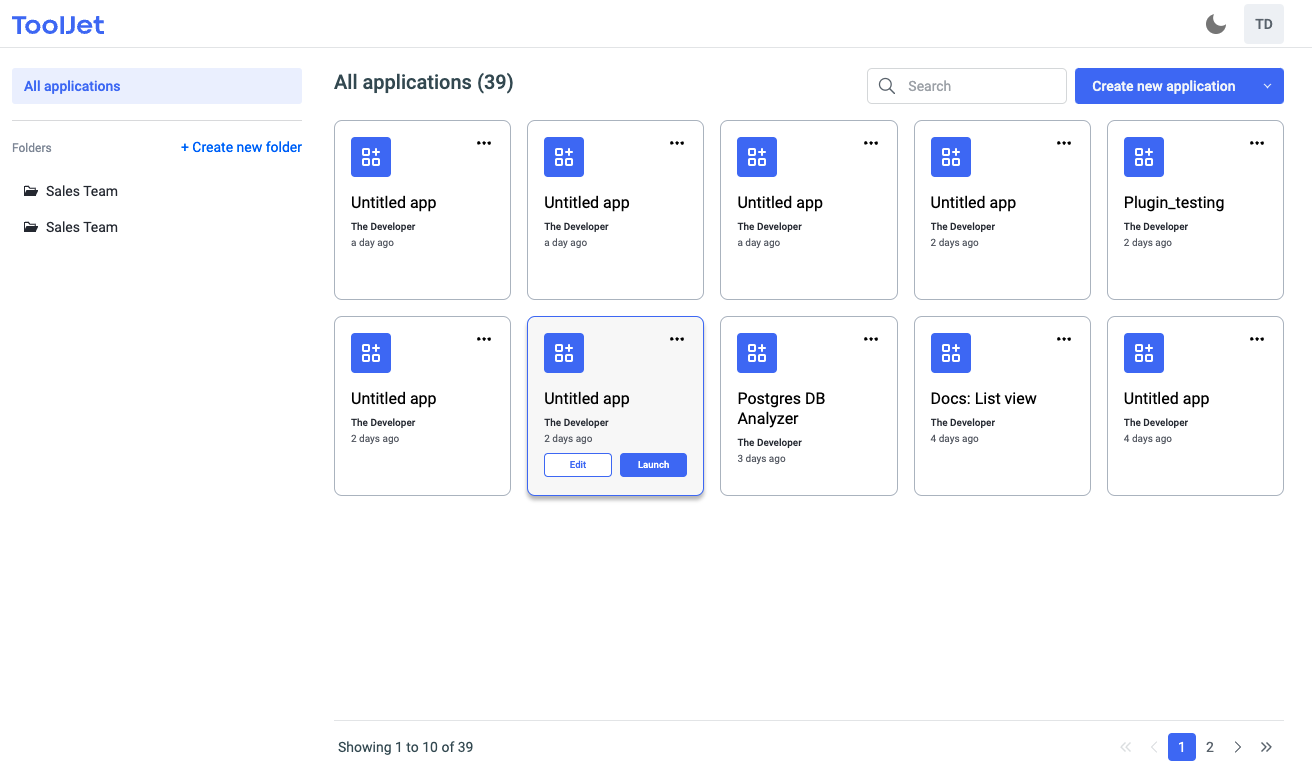This screenshot has height=782, width=1312.
Task: Click Create new application button
Action: pos(1163,86)
